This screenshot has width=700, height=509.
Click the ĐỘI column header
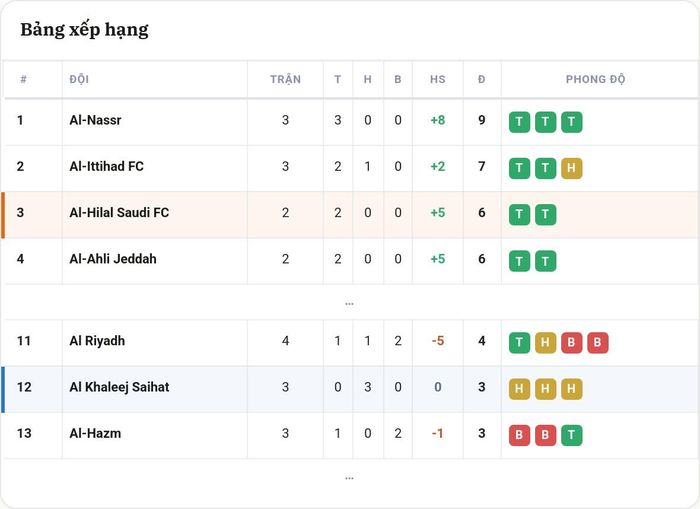[79, 79]
